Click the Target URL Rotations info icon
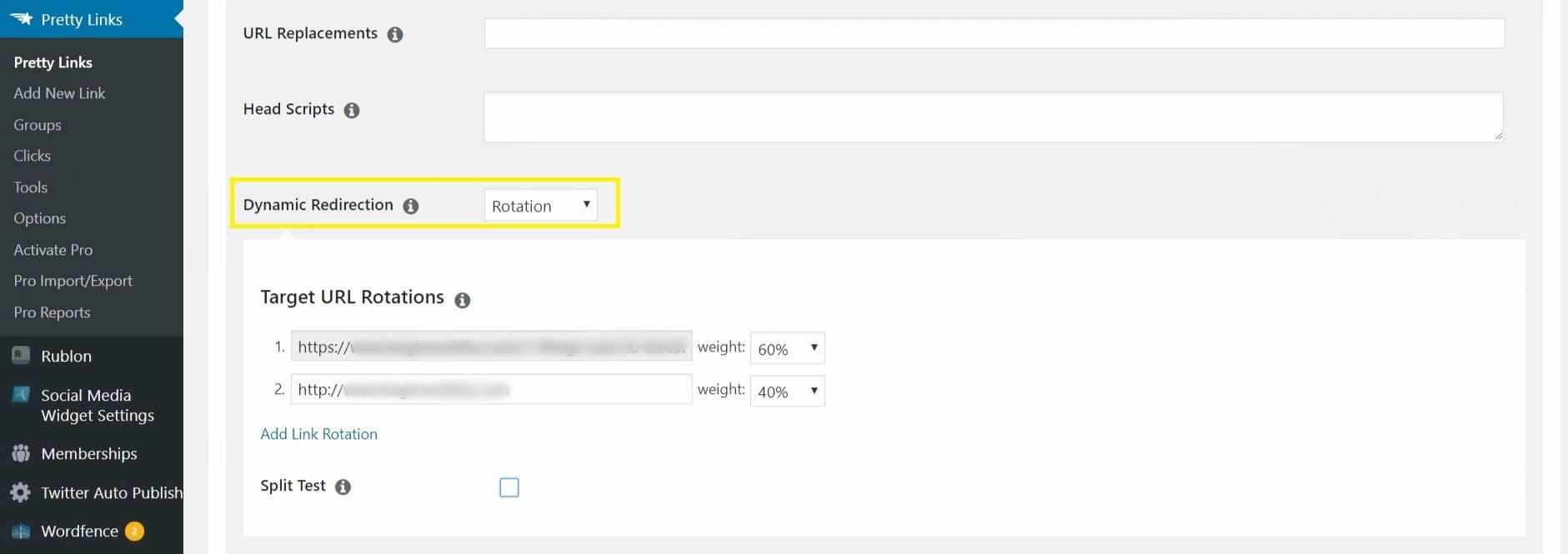This screenshot has width=1568, height=554. coord(463,300)
